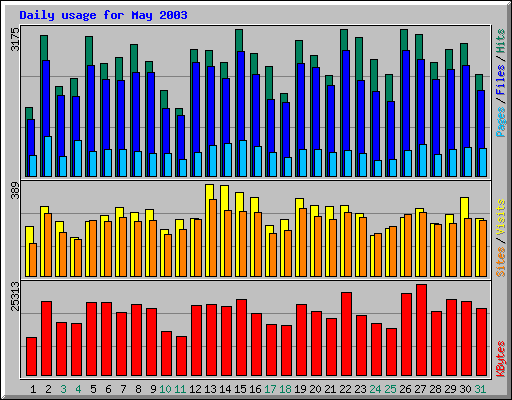This screenshot has height=400, width=512.
Task: Select the Sites legend label
Action: point(501,262)
